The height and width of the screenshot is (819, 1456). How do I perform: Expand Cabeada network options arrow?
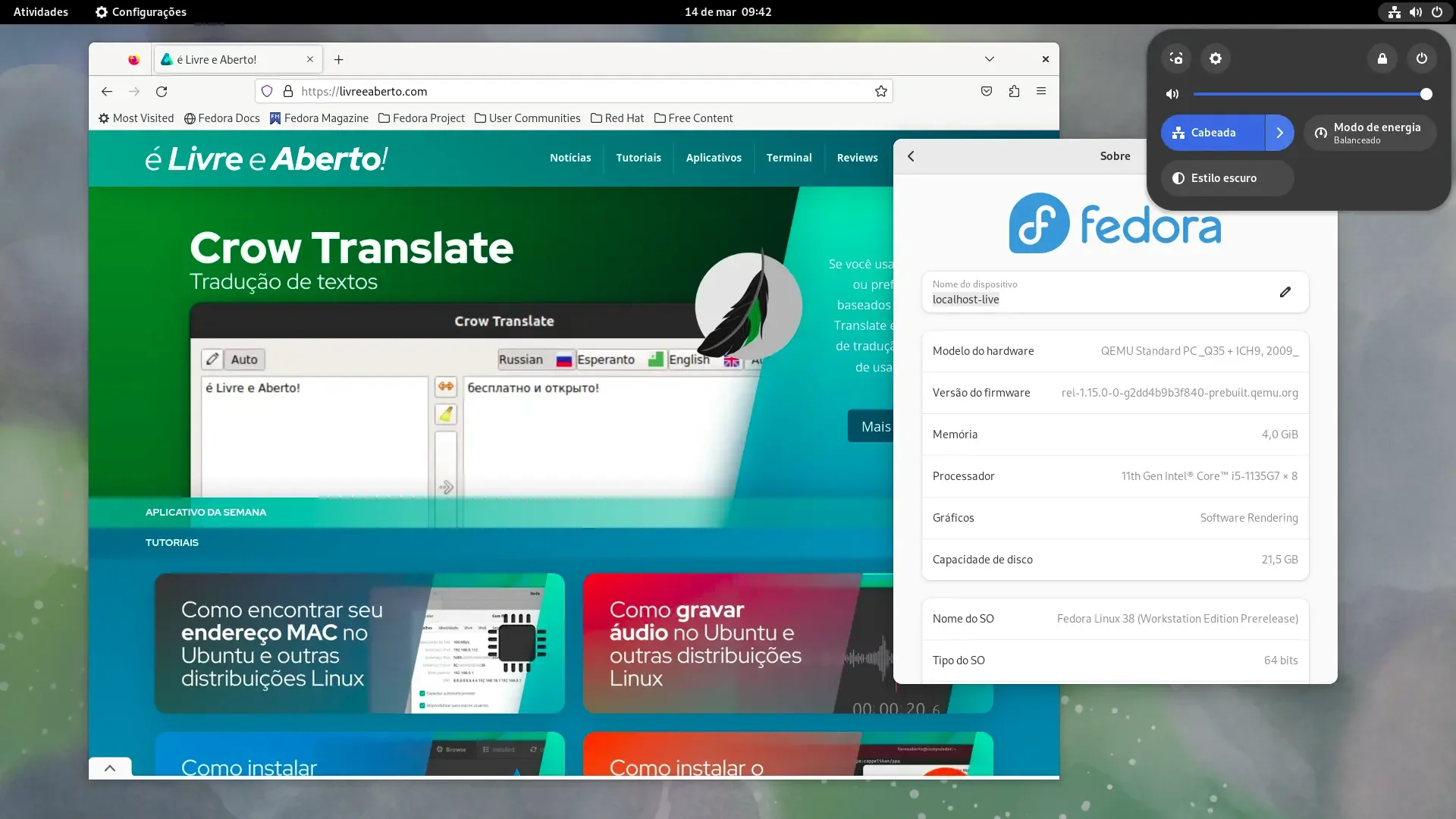pyautogui.click(x=1280, y=133)
